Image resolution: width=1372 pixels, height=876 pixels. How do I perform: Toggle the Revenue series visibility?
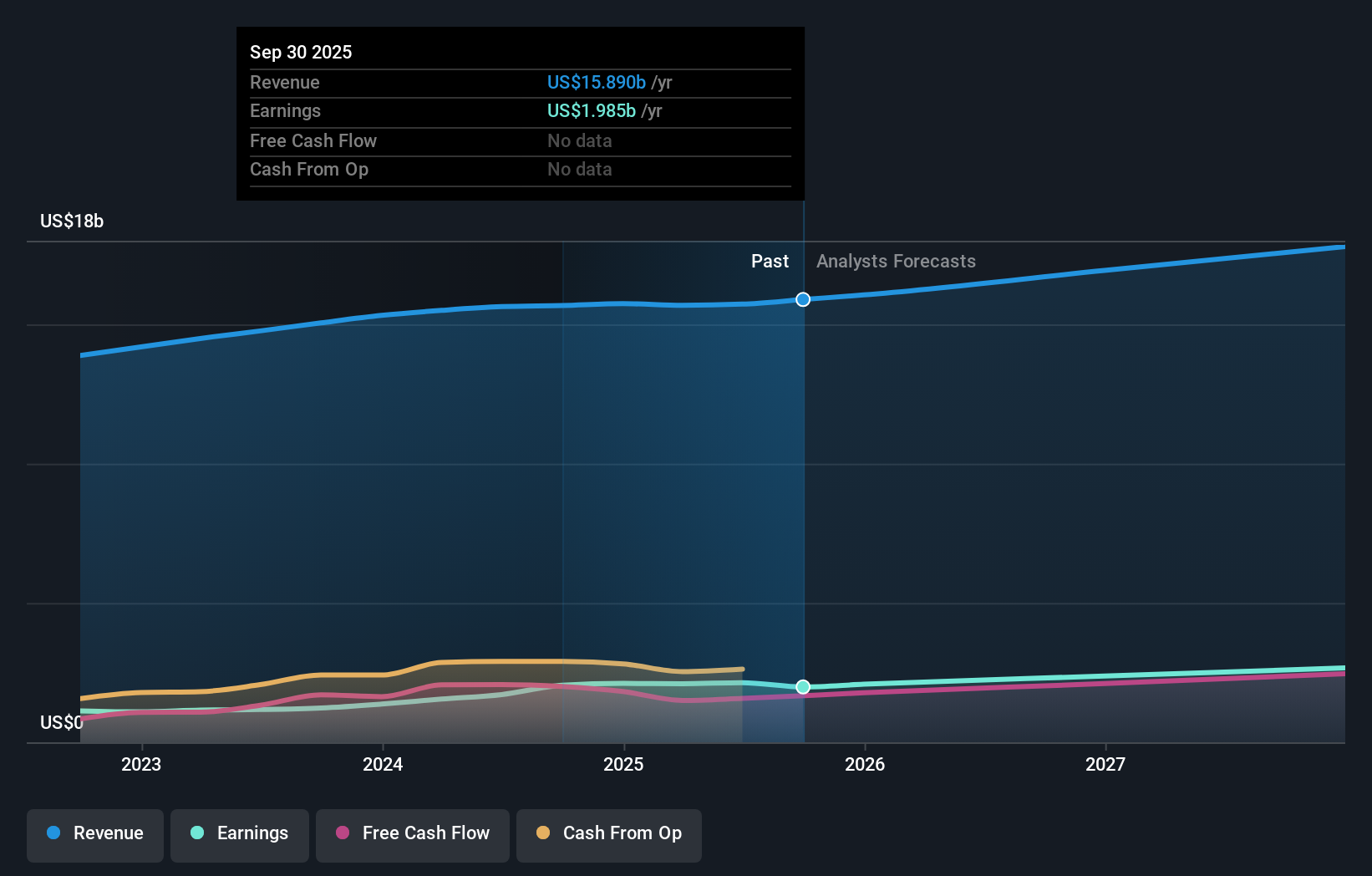[x=94, y=833]
